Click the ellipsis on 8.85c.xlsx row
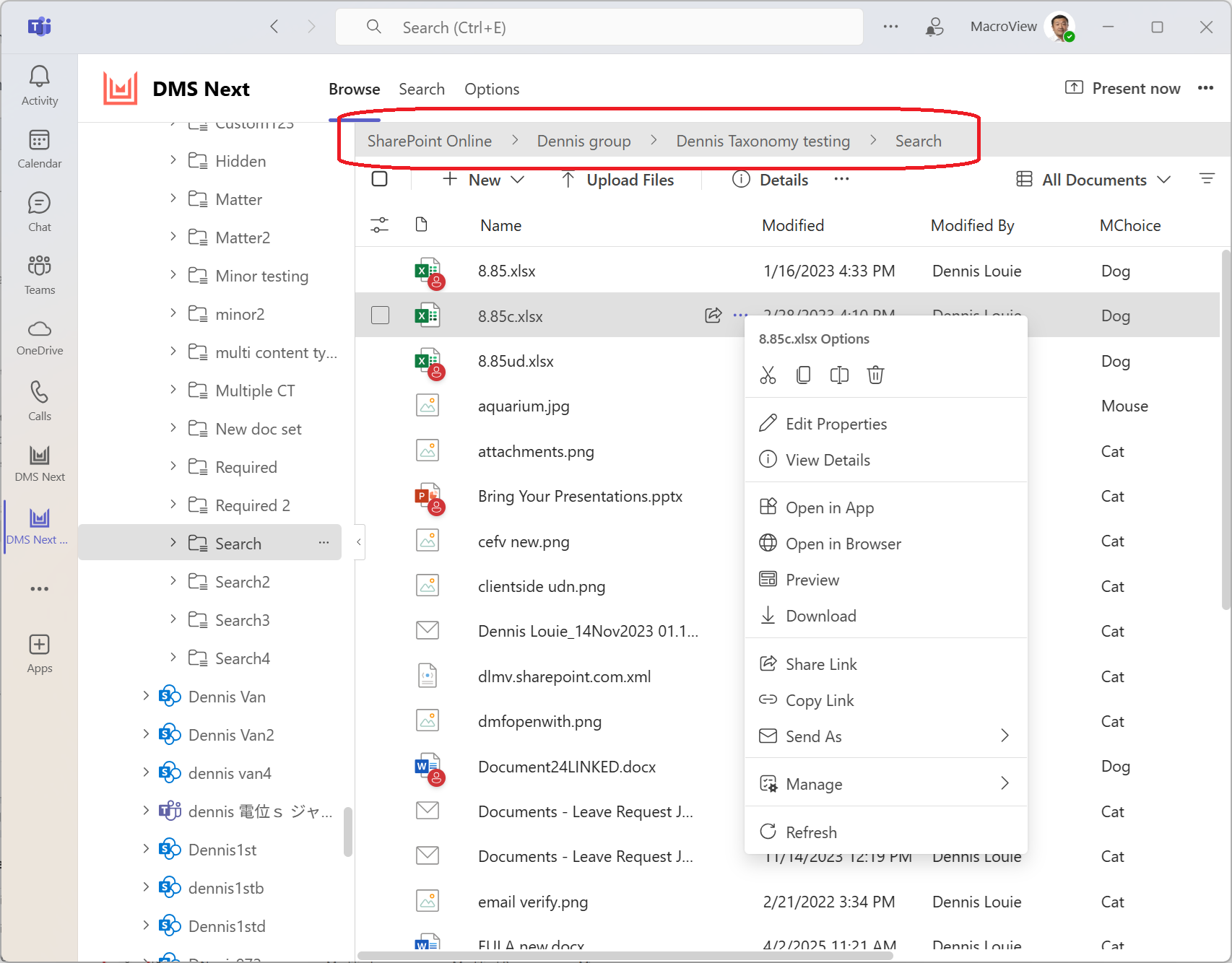The width and height of the screenshot is (1232, 963). coord(740,315)
